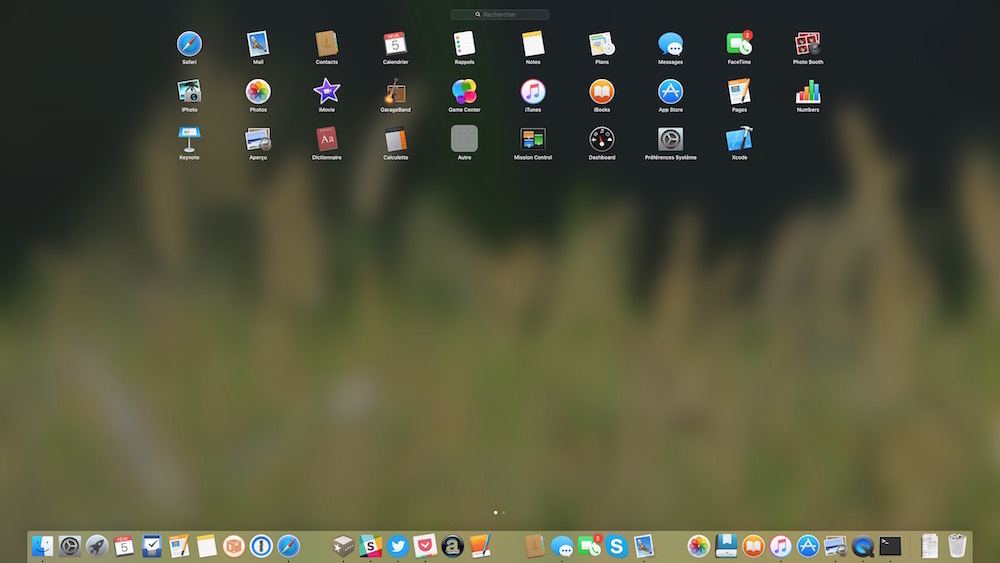Screen dimensions: 1000x563
Task: Open Calculette
Action: coord(395,140)
